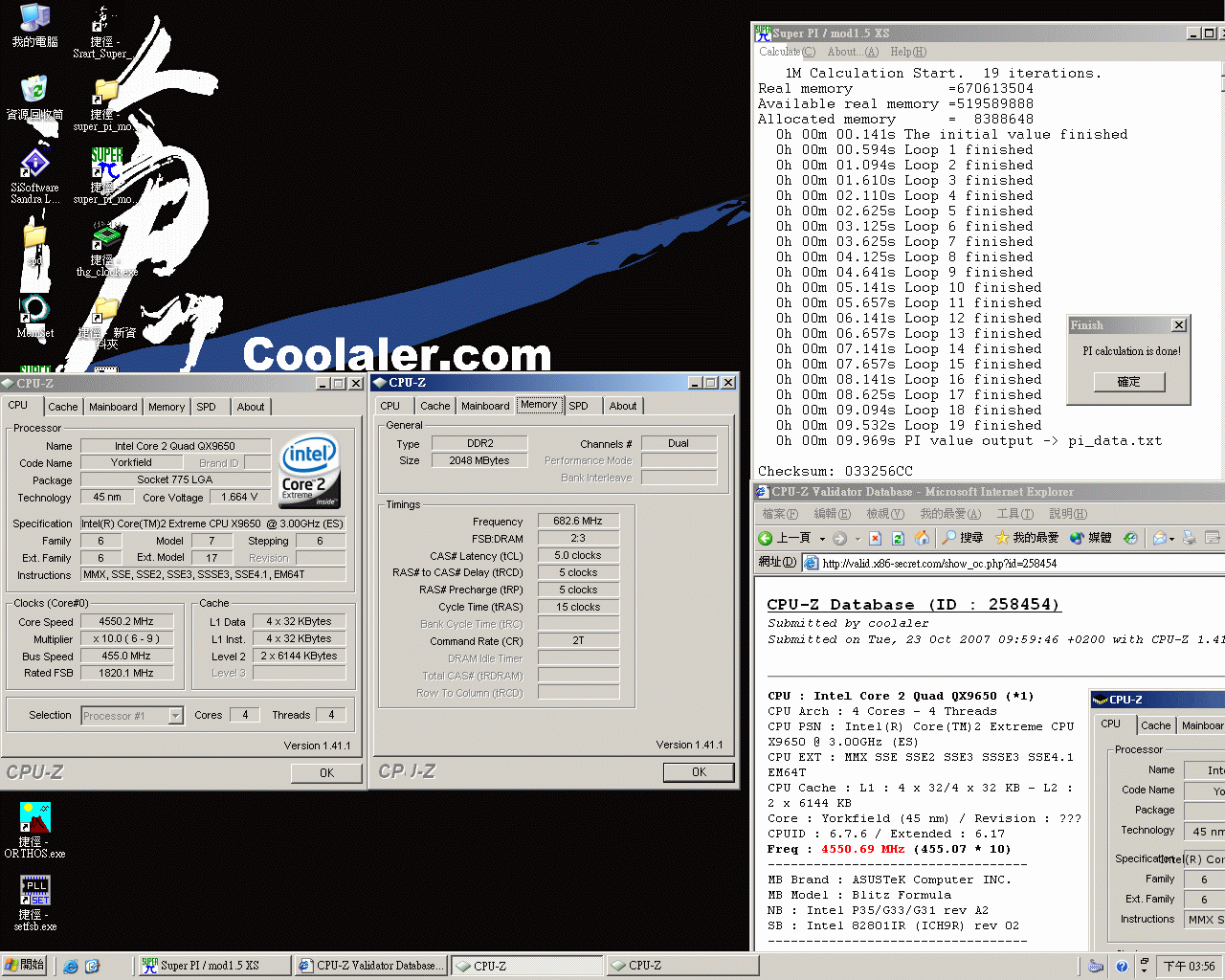Open the 我的最愛(A) Favorites menu in Internet Explorer
The image size is (1225, 980).
pos(950,514)
